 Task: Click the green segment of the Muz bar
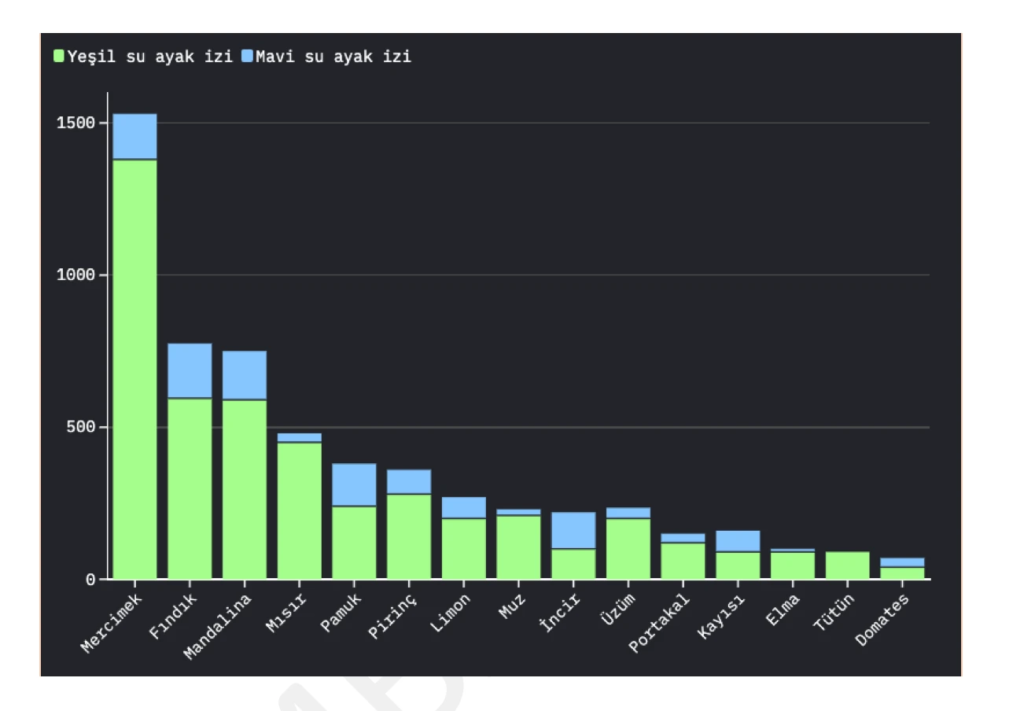[x=518, y=546]
